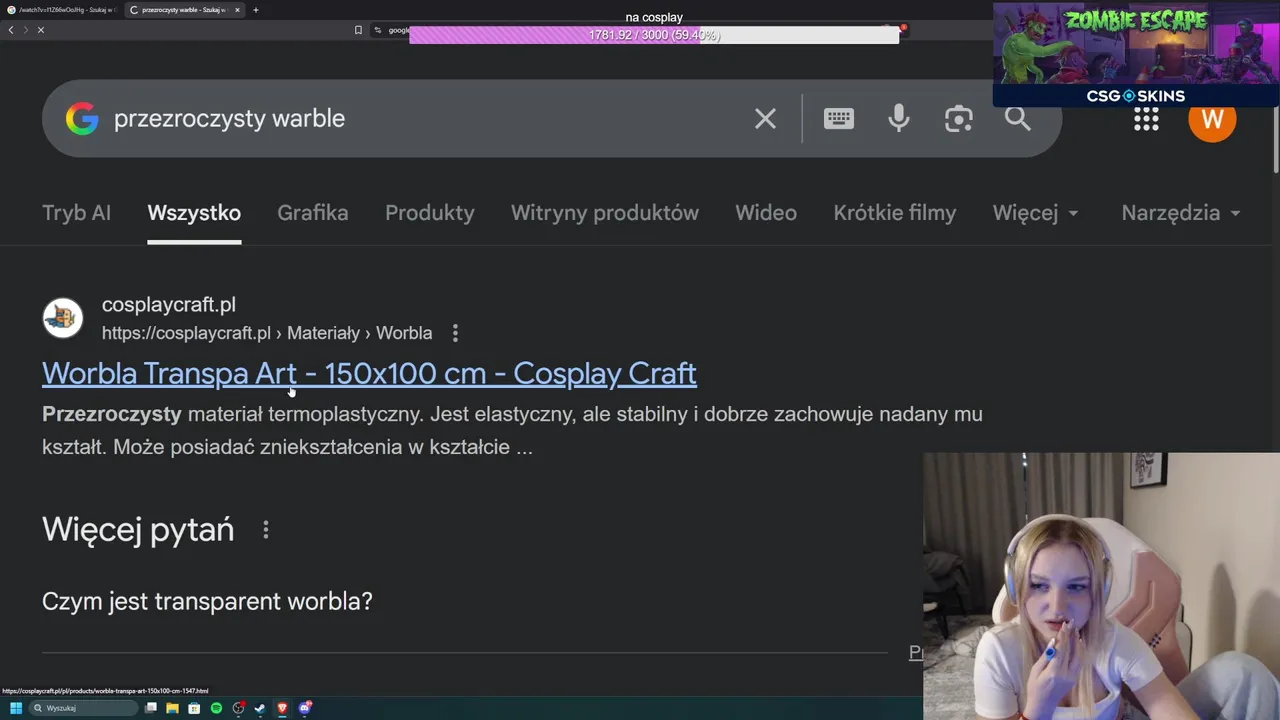Image resolution: width=1280 pixels, height=720 pixels.
Task: Open Steam from the taskbar
Action: (260, 708)
